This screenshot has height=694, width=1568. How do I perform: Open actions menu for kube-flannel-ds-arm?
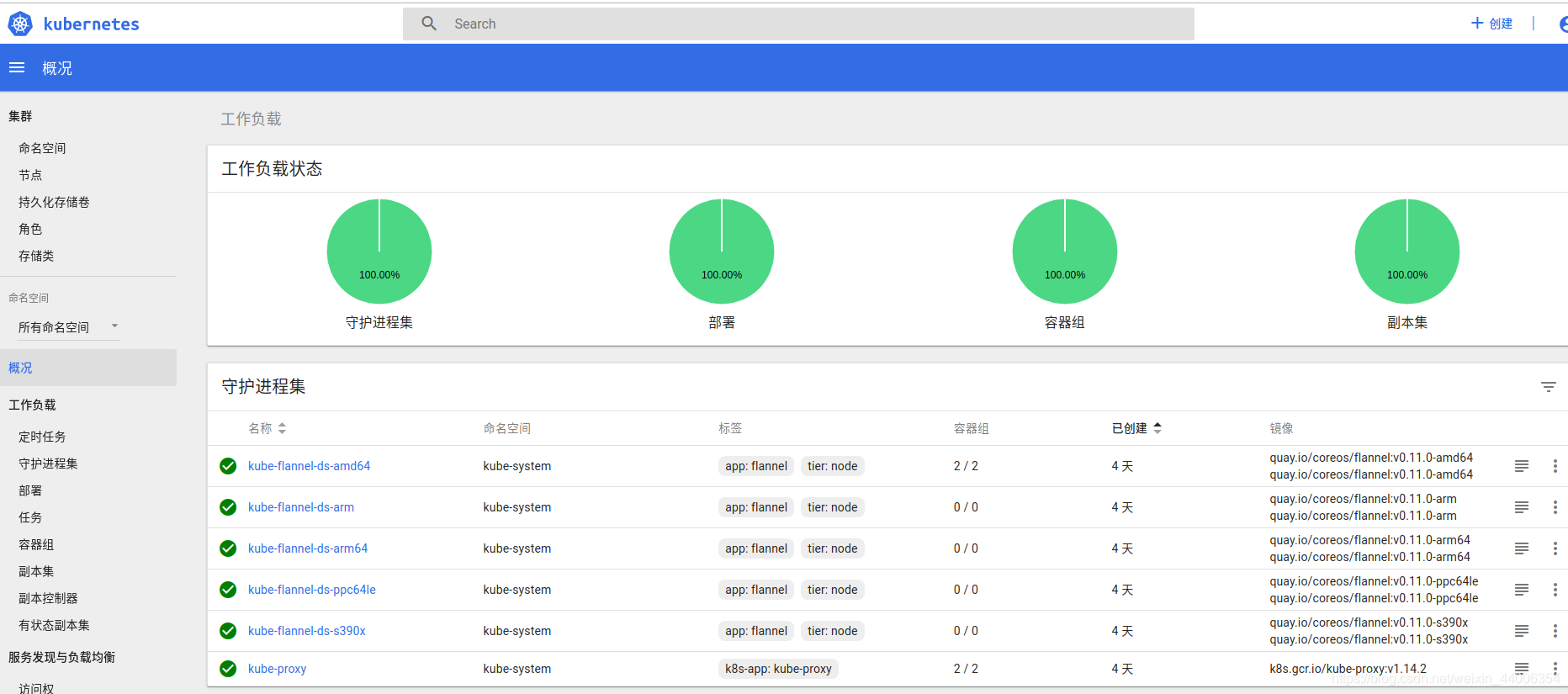tap(1555, 507)
